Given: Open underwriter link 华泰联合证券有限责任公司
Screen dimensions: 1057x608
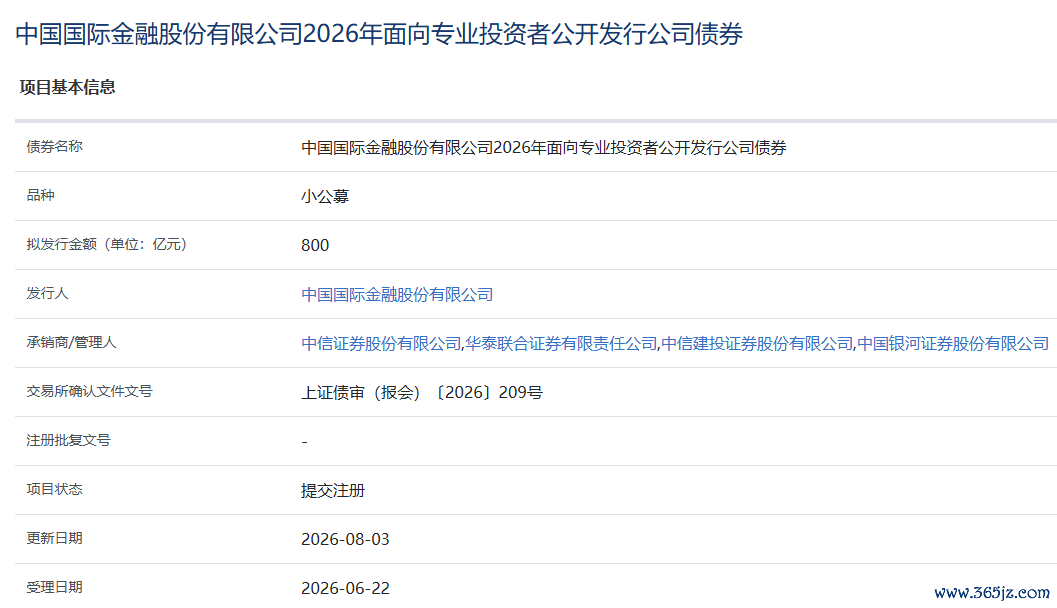Looking at the screenshot, I should (561, 344).
